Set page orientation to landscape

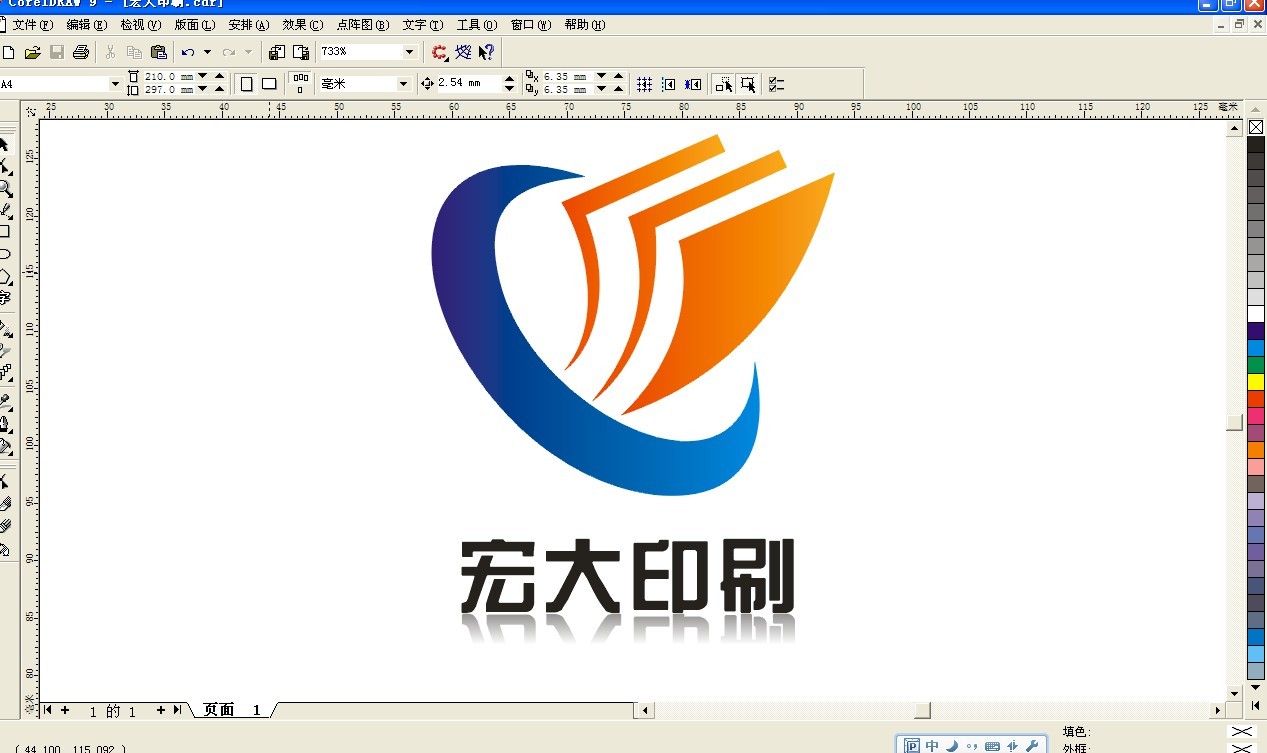click(267, 84)
